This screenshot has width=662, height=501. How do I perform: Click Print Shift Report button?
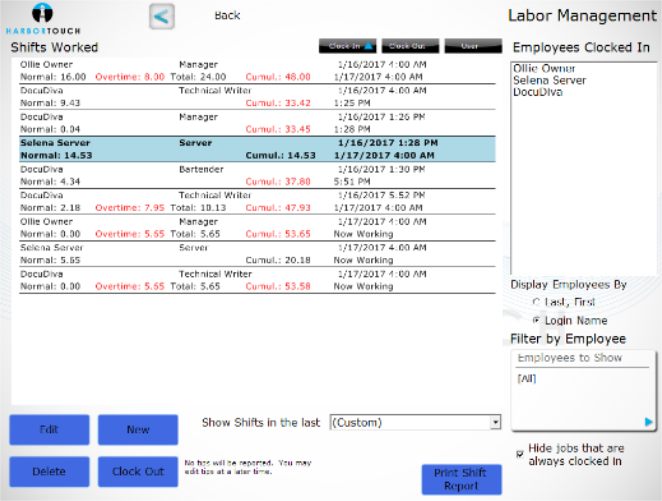point(461,479)
